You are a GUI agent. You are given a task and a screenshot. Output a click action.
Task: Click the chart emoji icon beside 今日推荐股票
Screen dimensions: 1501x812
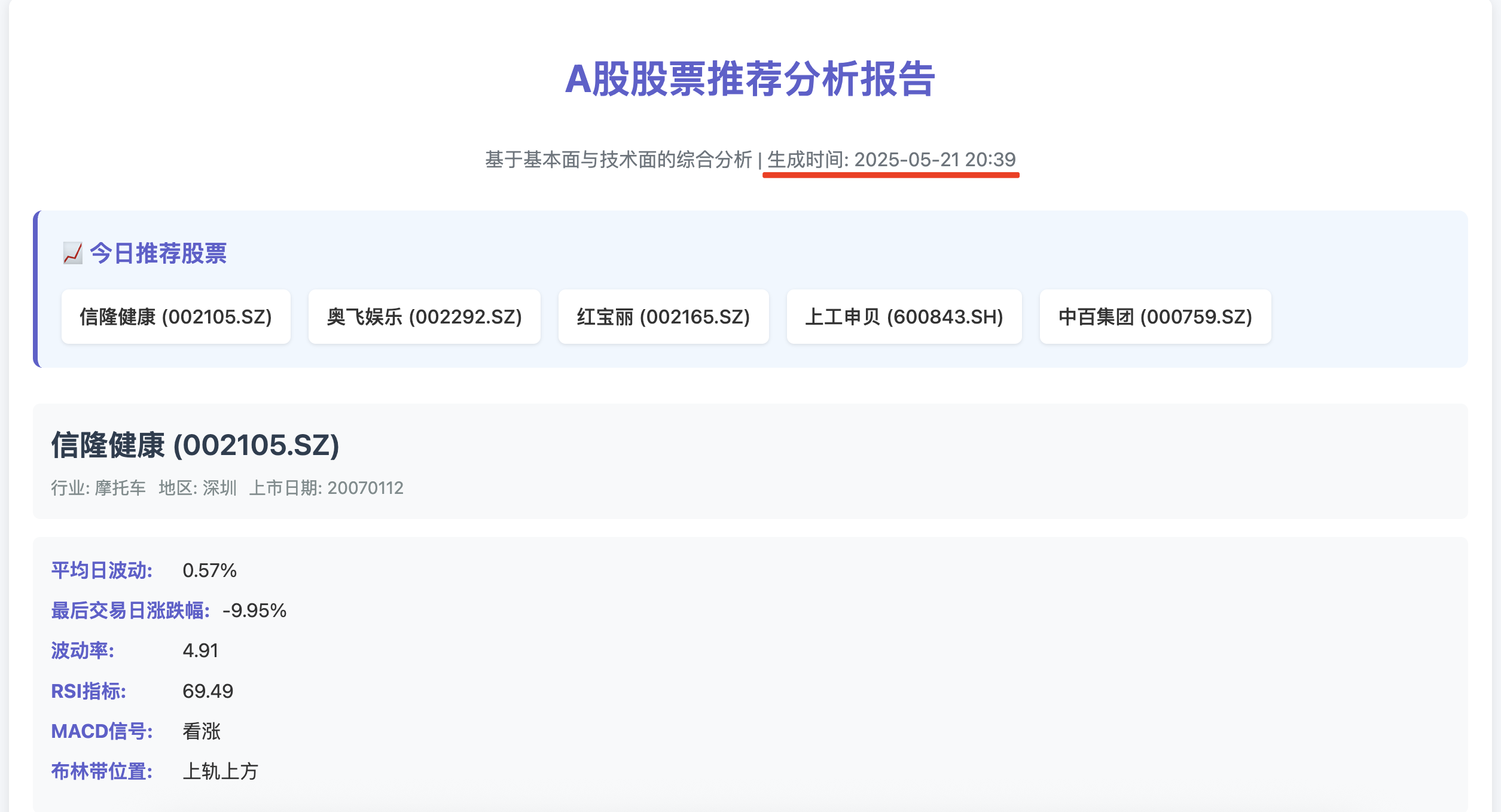(x=73, y=253)
